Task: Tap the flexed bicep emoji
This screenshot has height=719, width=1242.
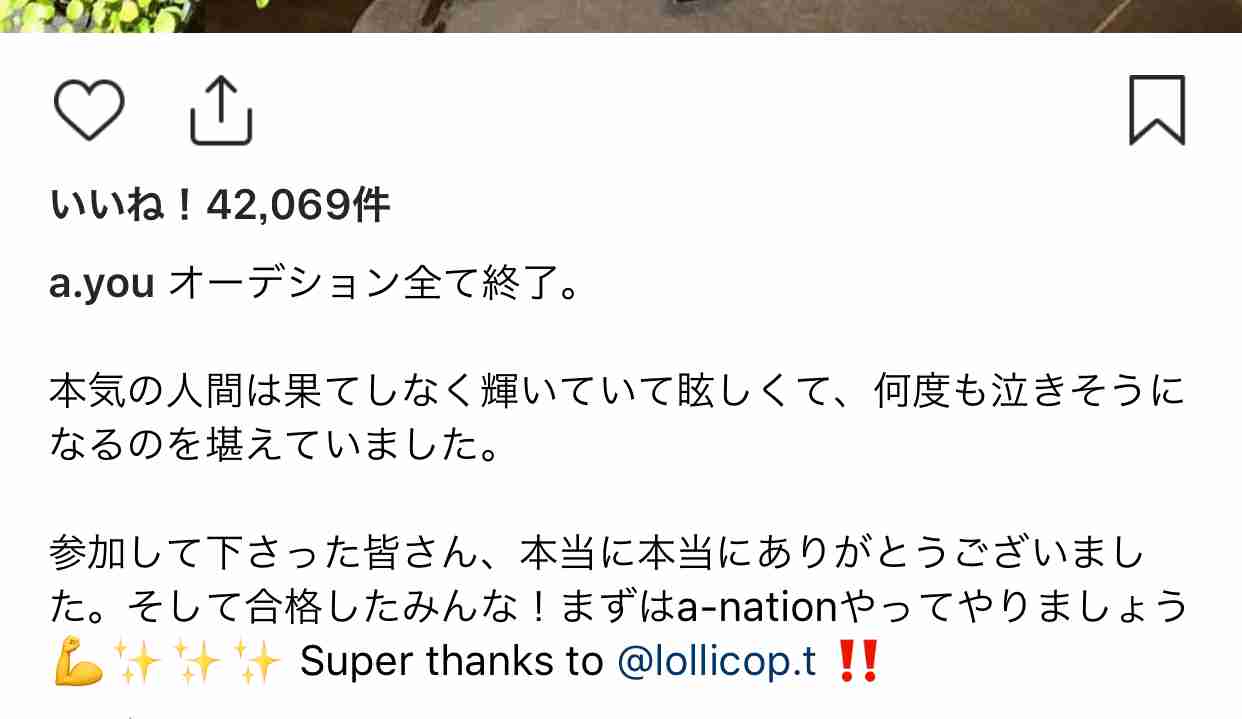Action: pyautogui.click(x=79, y=662)
